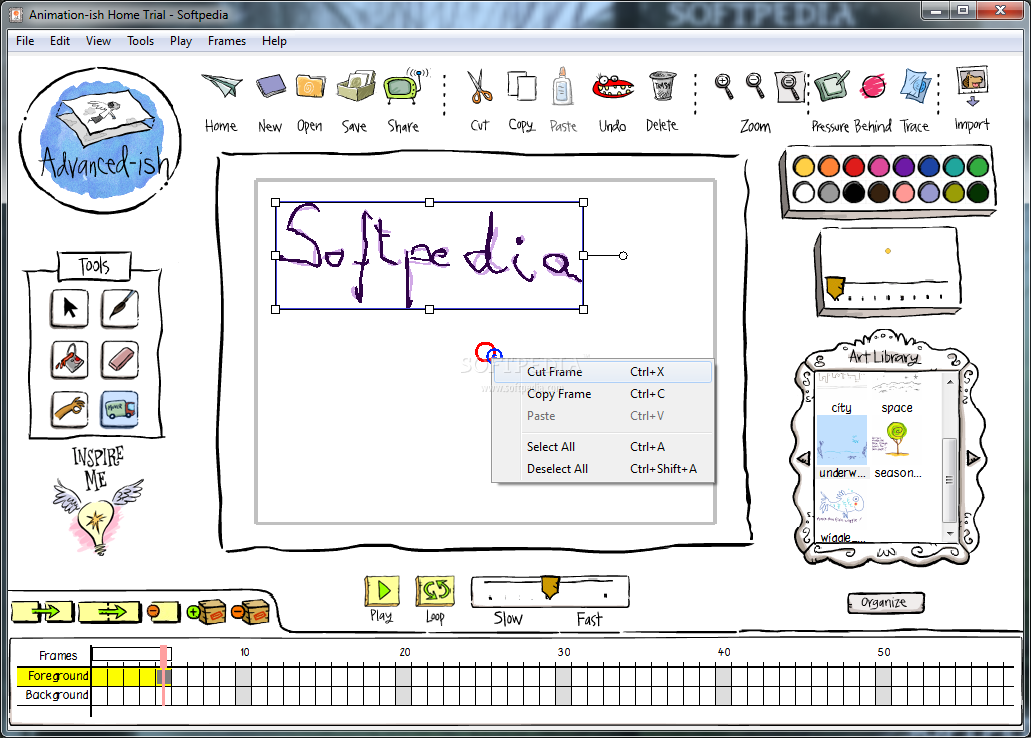The height and width of the screenshot is (738, 1031).
Task: Open the Frames menu
Action: point(227,41)
